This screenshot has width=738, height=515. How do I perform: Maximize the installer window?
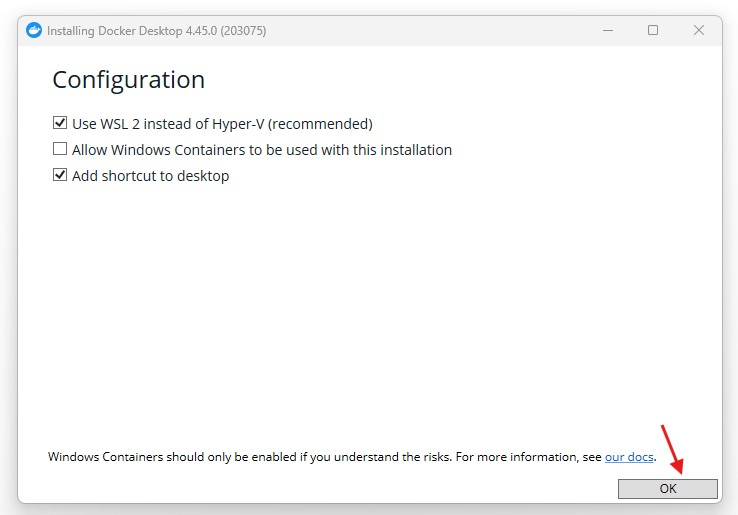pyautogui.click(x=653, y=30)
